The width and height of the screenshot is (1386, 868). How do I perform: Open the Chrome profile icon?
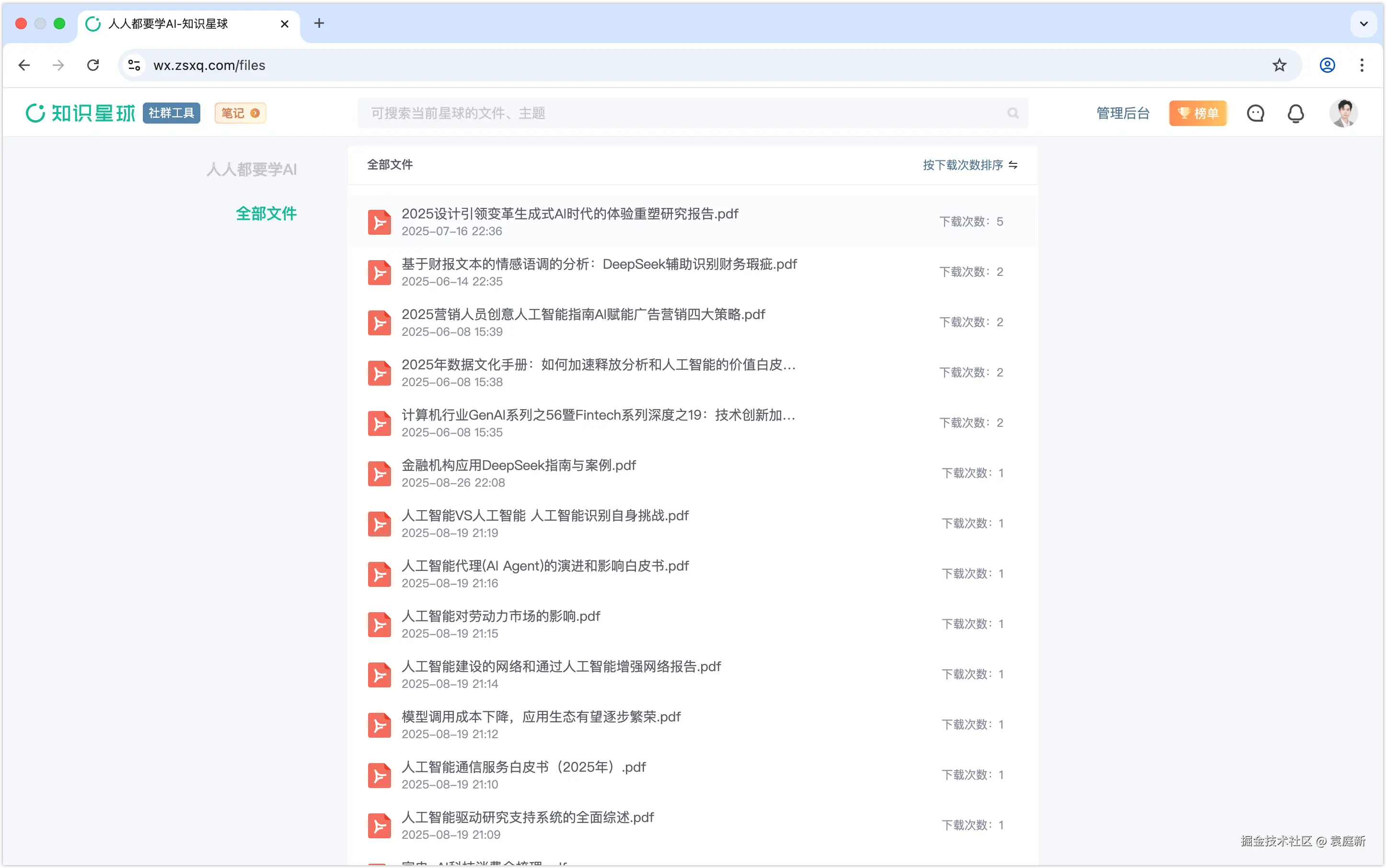point(1327,66)
